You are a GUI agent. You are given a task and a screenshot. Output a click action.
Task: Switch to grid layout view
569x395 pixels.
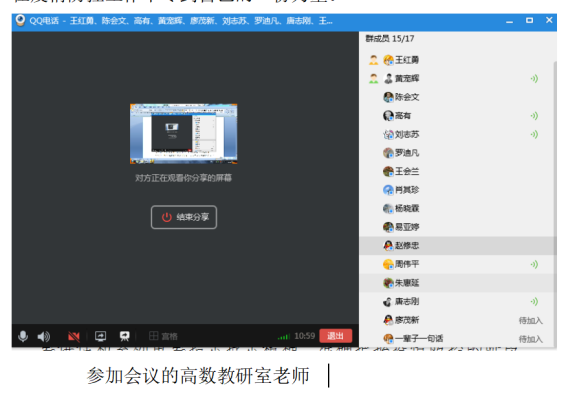click(x=163, y=336)
